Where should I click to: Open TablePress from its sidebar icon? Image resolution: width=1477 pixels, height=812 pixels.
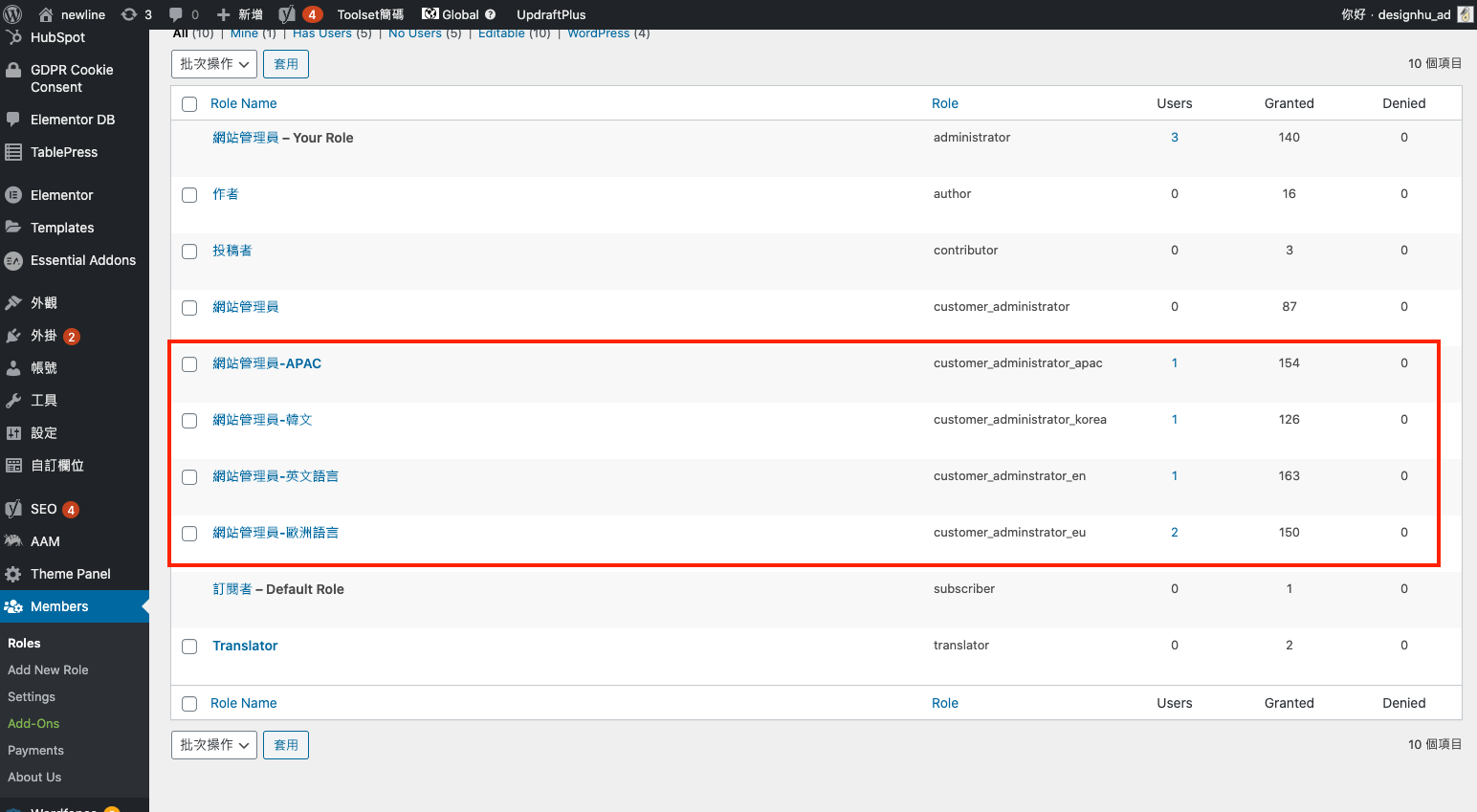pos(13,152)
